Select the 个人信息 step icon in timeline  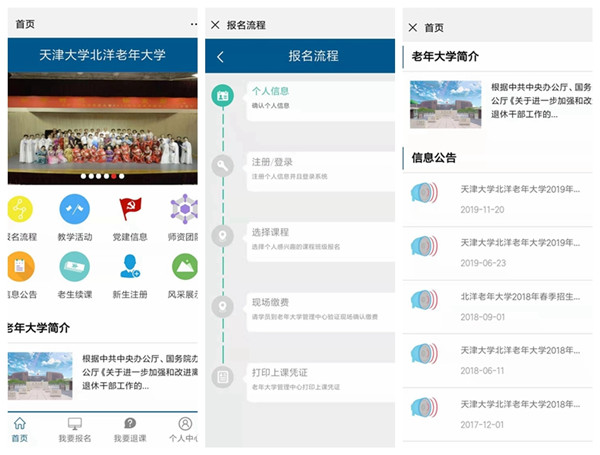tap(223, 97)
